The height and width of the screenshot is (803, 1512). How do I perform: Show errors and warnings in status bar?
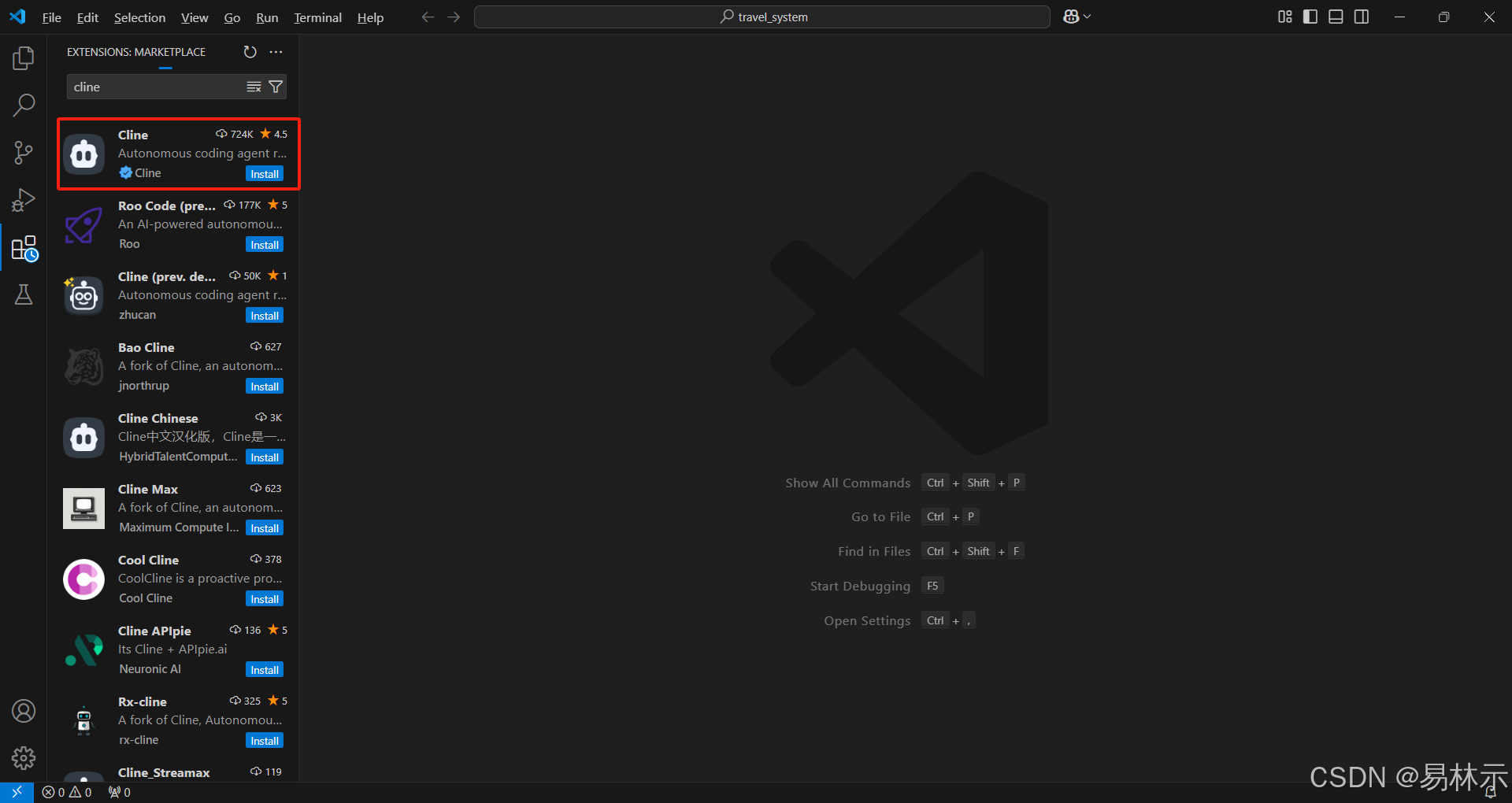[x=67, y=792]
